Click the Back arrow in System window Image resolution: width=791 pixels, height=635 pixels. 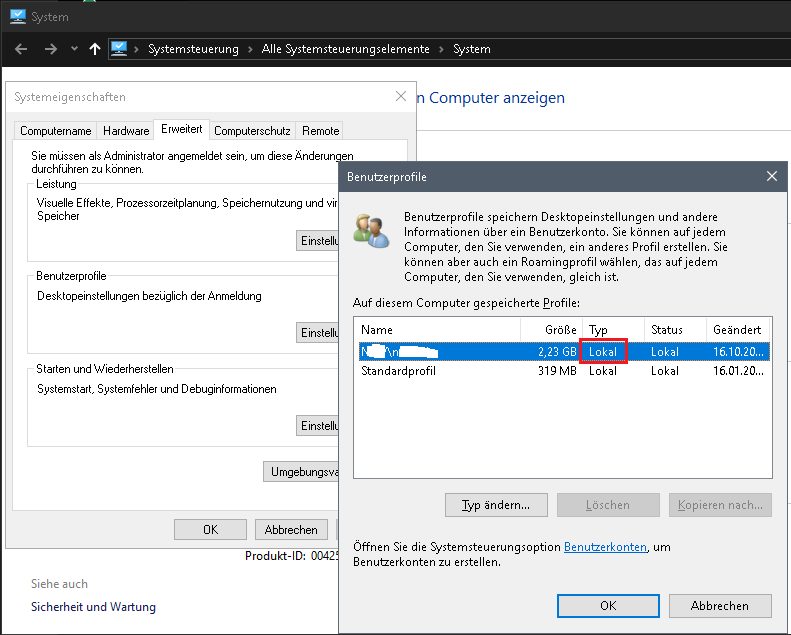pyautogui.click(x=21, y=49)
